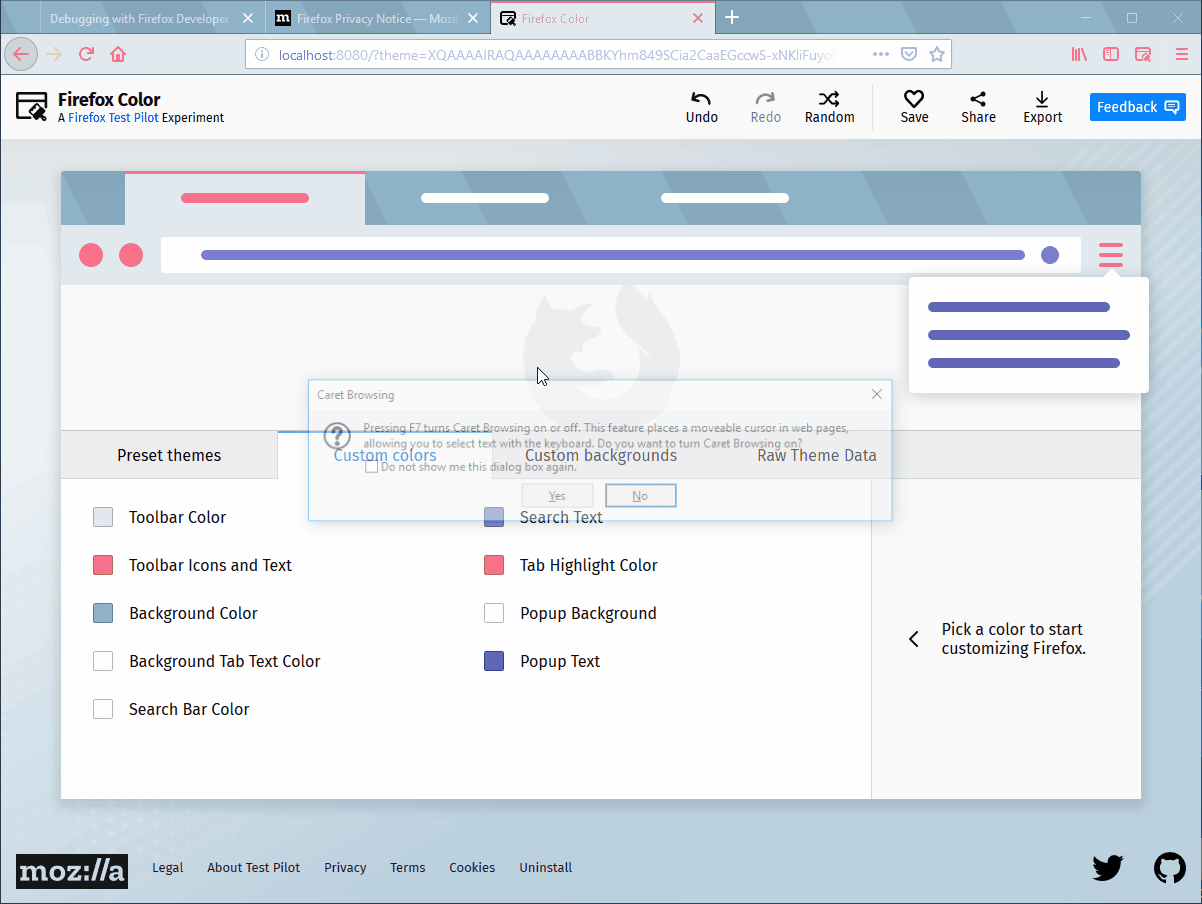Open the Firefox hamburger menu
Viewport: 1202px width, 904px height.
point(1181,54)
